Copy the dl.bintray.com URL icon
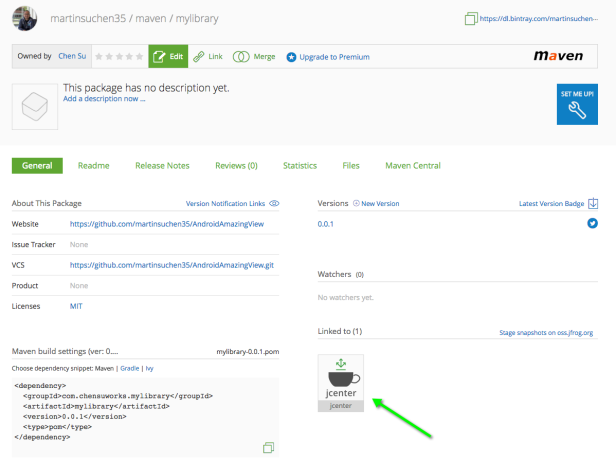The image size is (616, 464). (471, 18)
